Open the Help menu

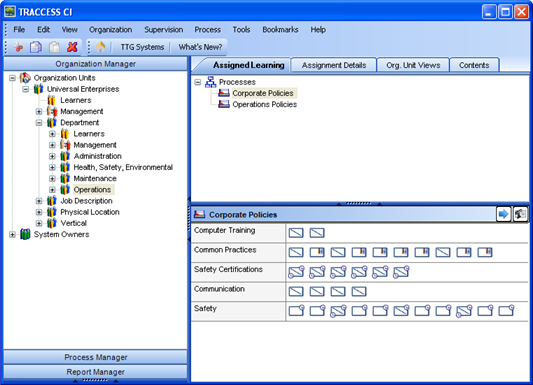tap(318, 30)
